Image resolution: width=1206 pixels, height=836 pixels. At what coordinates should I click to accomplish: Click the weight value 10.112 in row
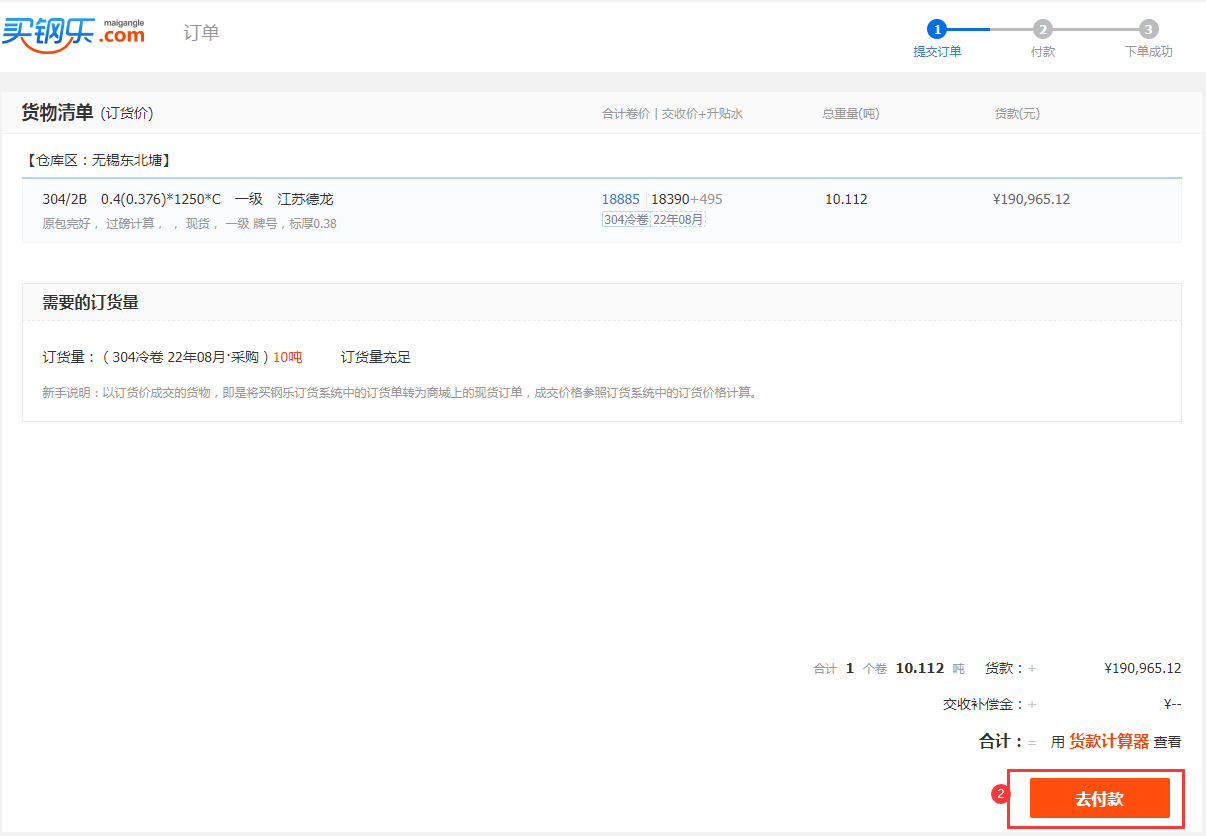click(846, 199)
